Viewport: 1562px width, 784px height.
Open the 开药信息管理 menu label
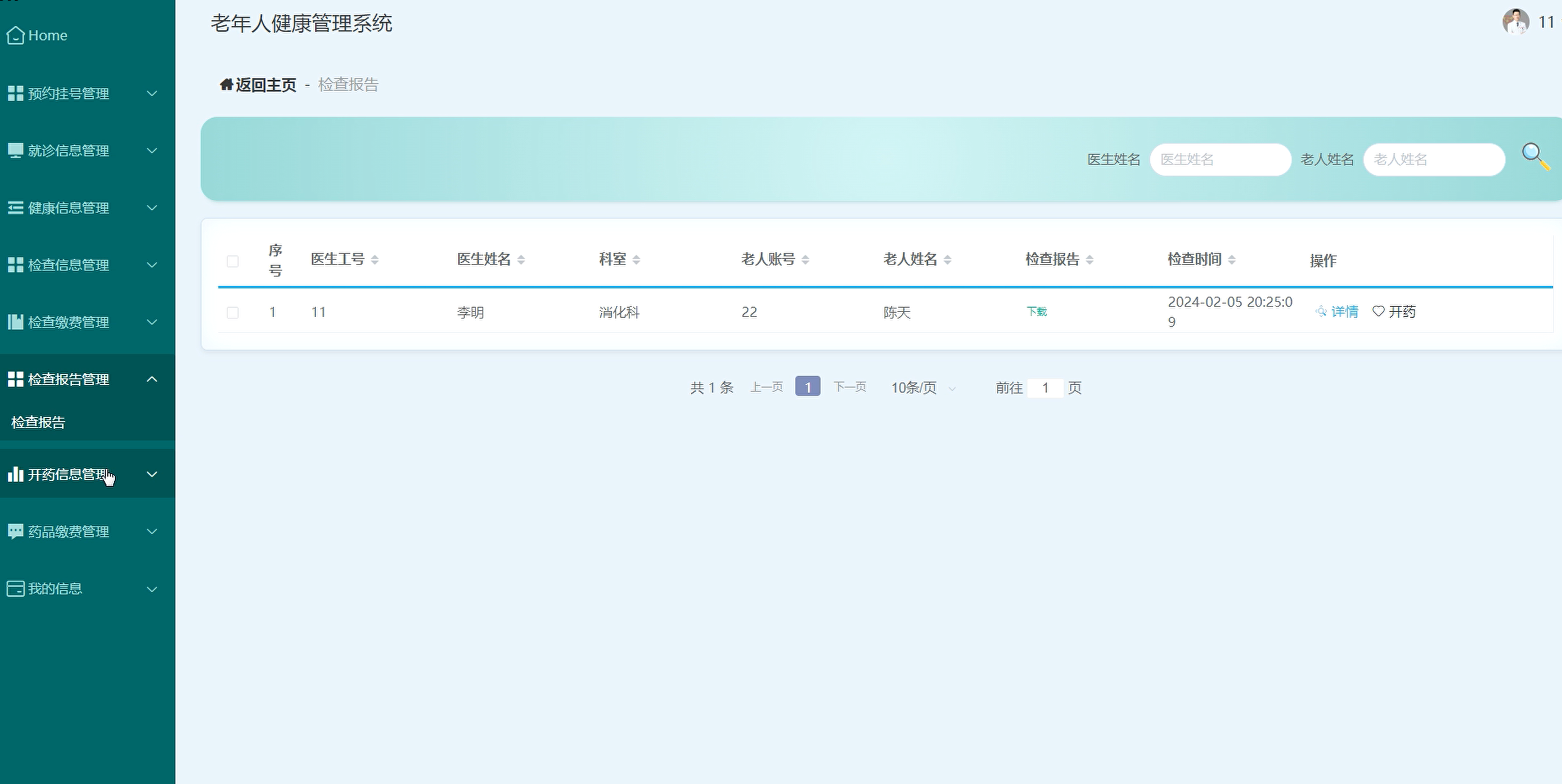click(x=69, y=474)
